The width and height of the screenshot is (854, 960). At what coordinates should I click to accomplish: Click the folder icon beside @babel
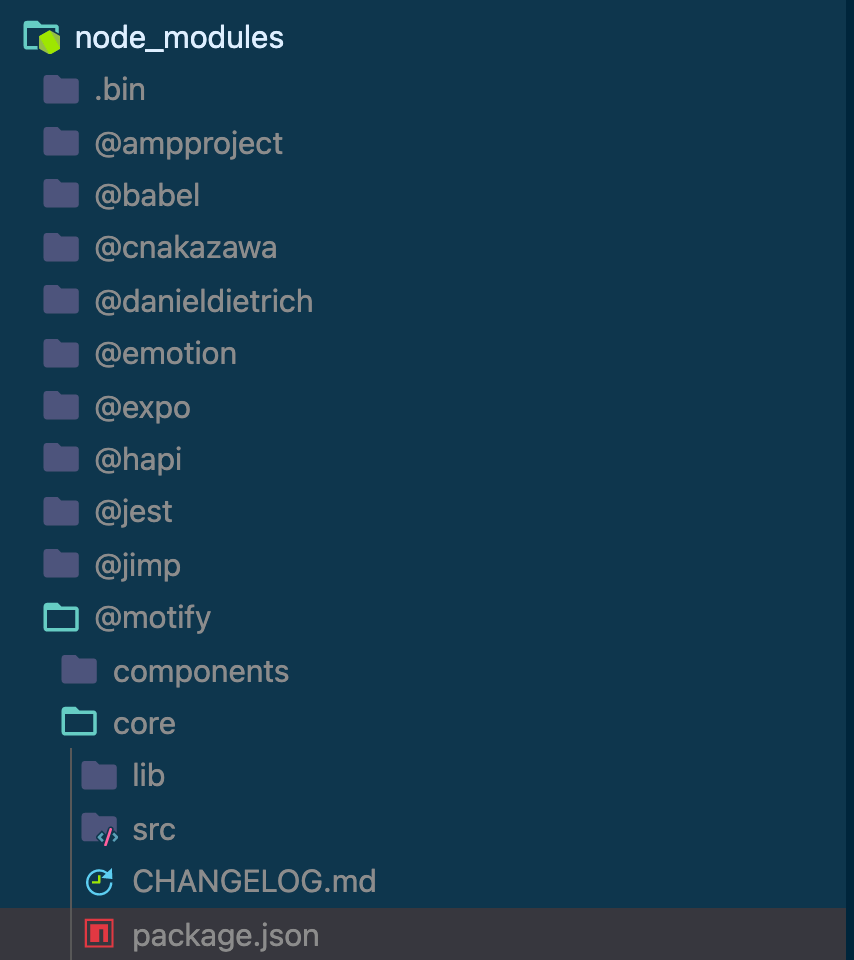(x=60, y=194)
